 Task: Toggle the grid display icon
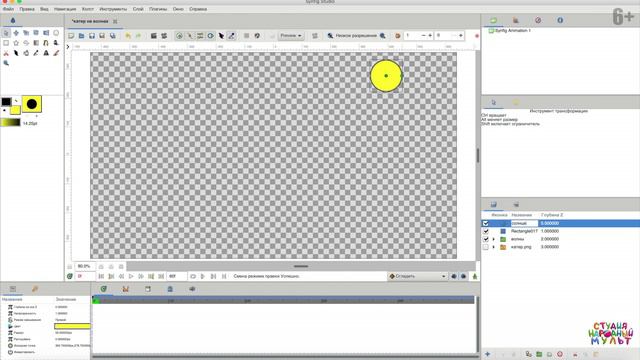[246, 36]
